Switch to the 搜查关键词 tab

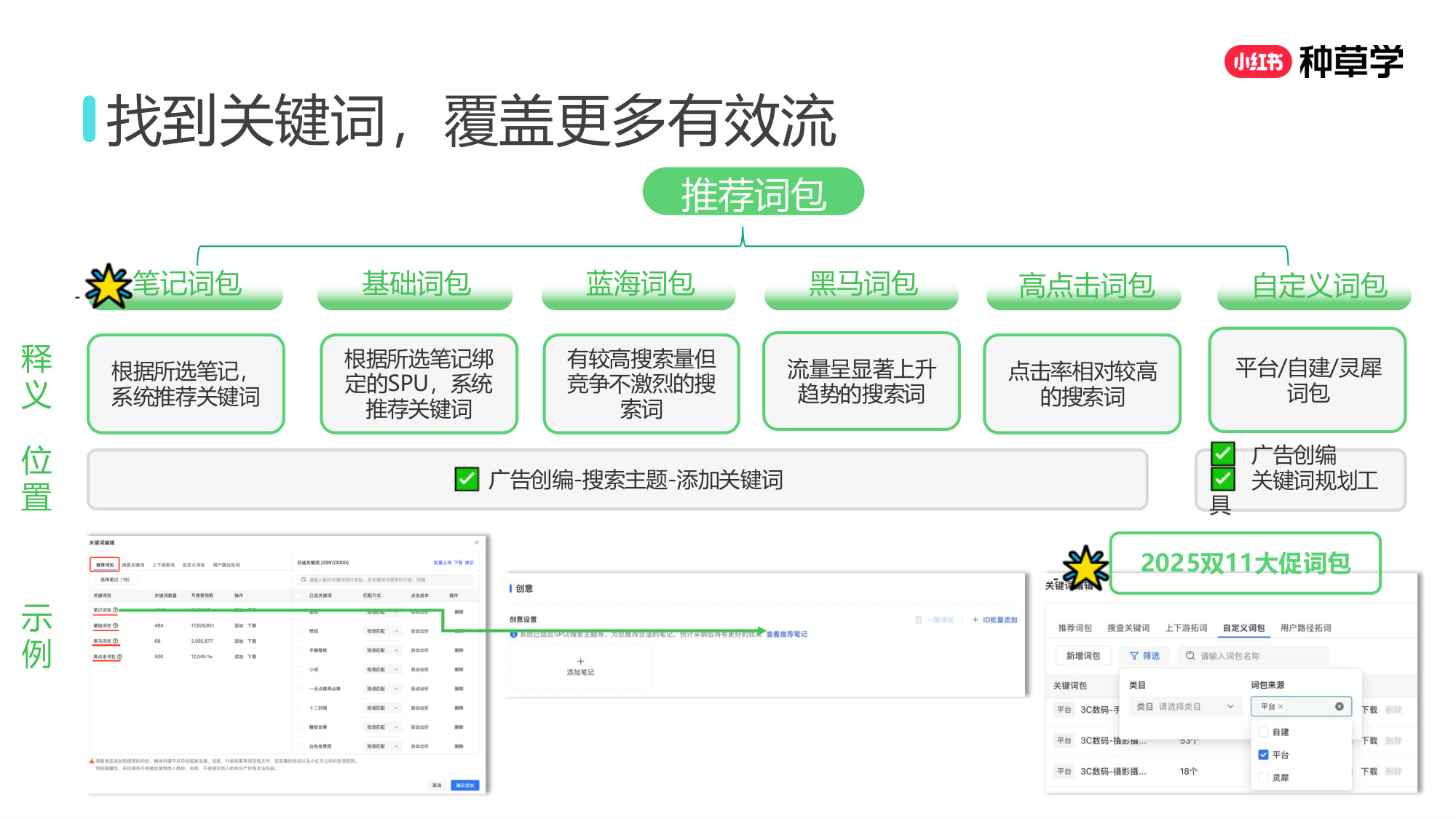click(x=1129, y=628)
